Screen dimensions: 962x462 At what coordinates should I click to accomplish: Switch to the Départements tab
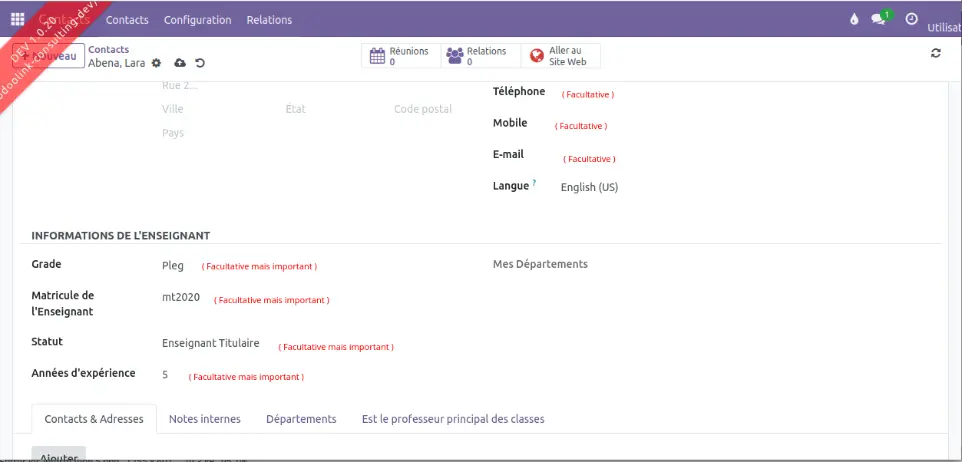(x=301, y=419)
